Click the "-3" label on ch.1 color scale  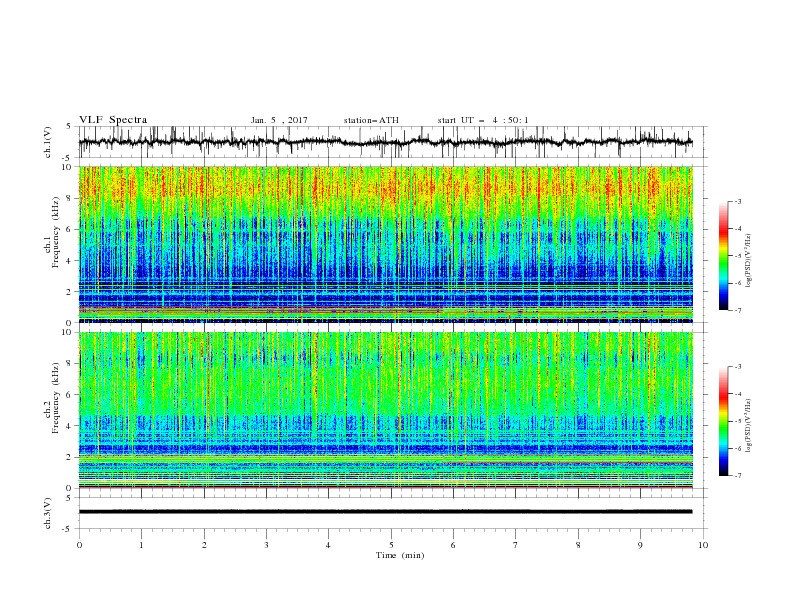(x=737, y=201)
